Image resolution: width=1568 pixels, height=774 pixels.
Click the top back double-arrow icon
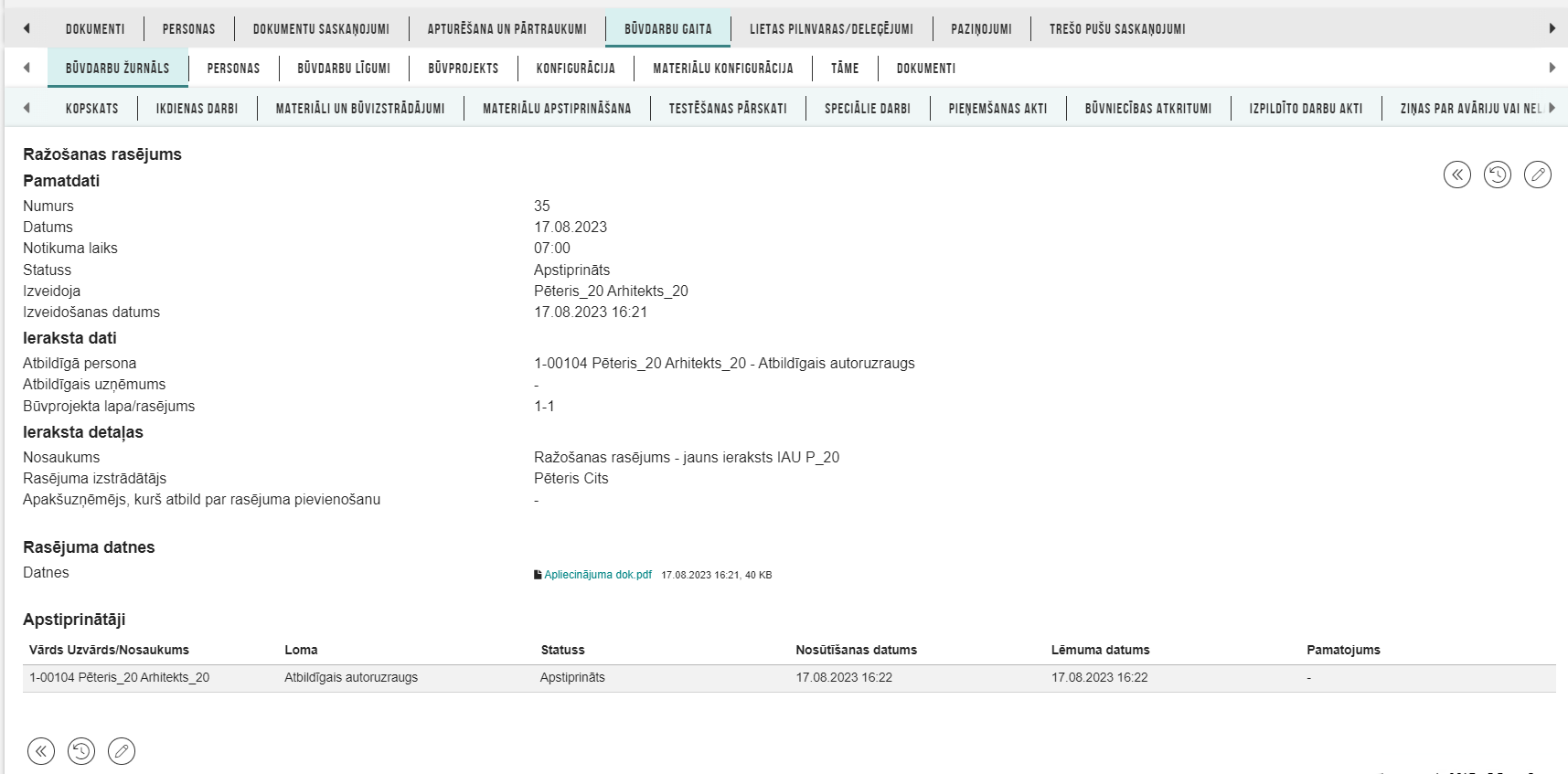coord(1457,175)
